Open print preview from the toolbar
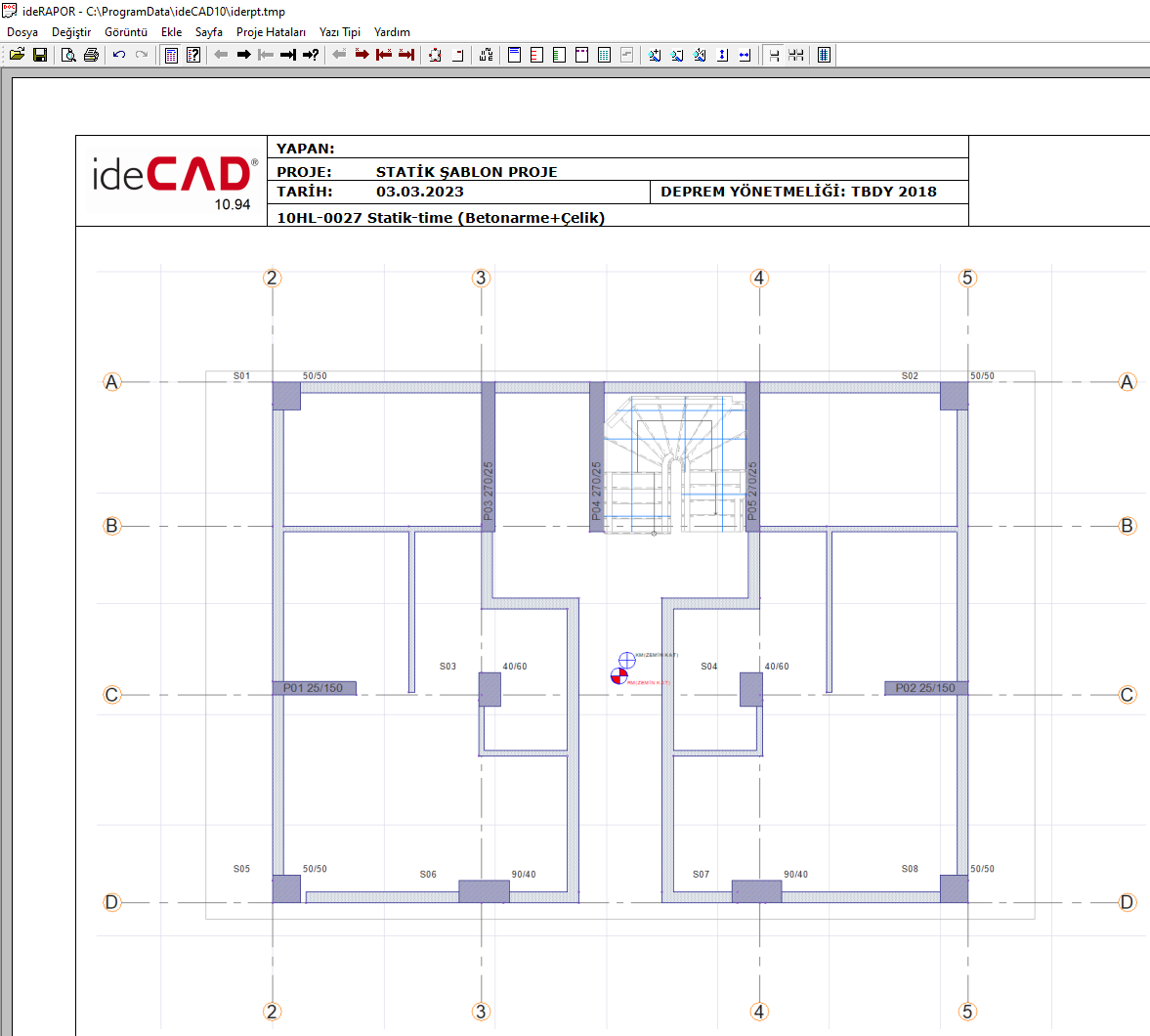The image size is (1150, 1036). point(68,55)
